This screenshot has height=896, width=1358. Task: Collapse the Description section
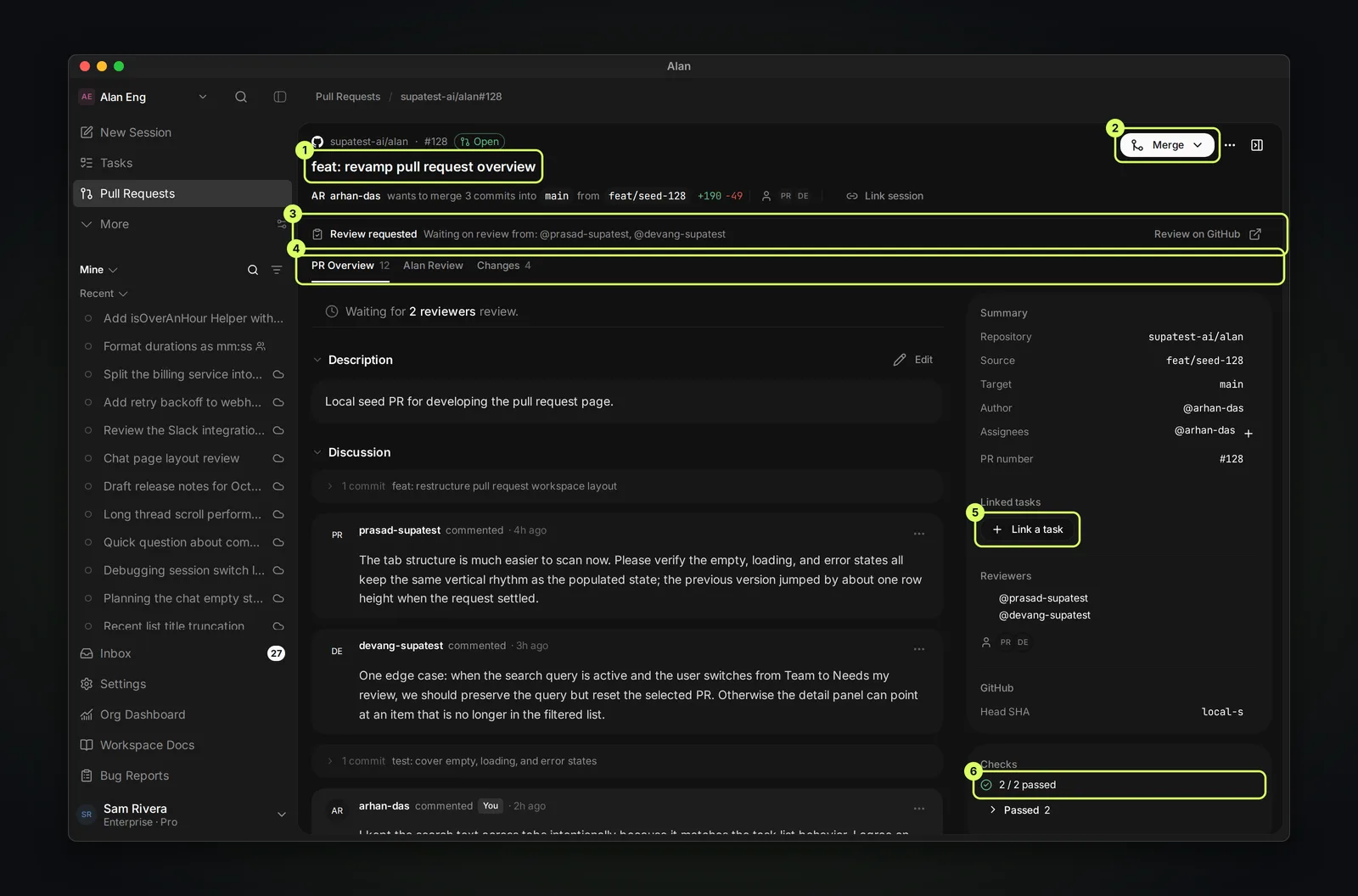click(317, 360)
